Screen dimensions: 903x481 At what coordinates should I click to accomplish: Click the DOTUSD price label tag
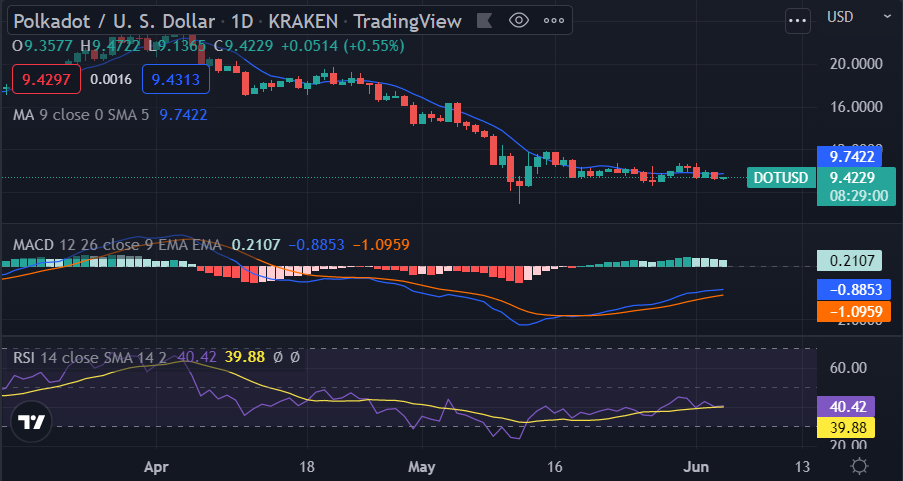pyautogui.click(x=781, y=177)
